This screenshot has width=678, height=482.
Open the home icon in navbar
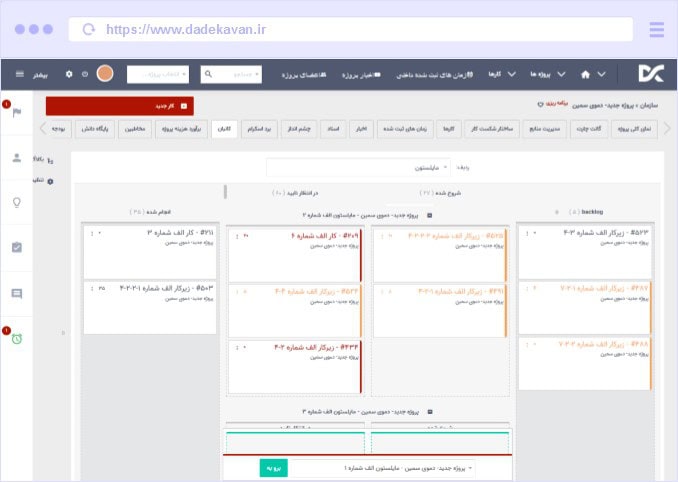pos(585,74)
